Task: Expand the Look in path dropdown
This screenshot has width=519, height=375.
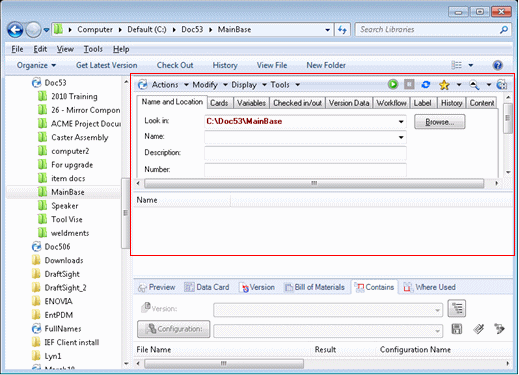Action: (401, 122)
